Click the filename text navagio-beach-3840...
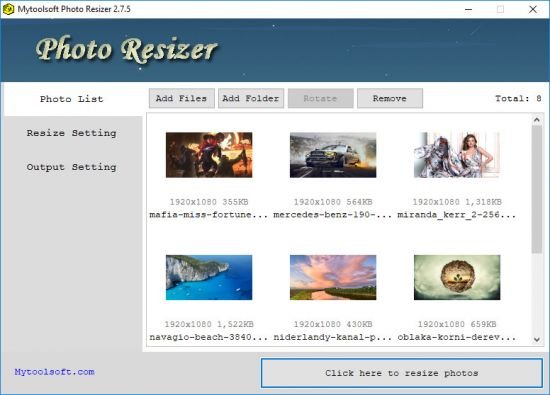550x395 pixels. point(209,337)
